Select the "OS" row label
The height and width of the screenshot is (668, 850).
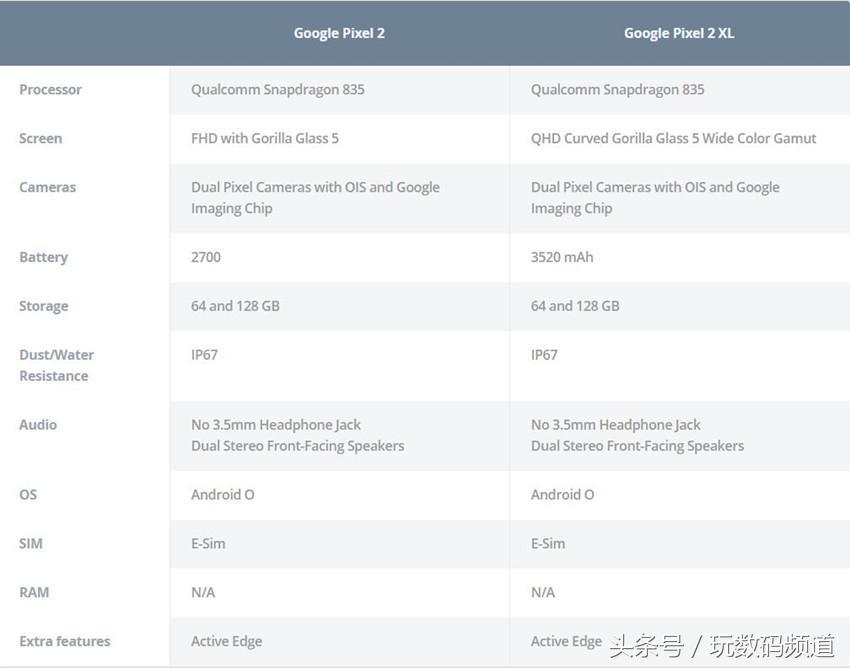(28, 495)
